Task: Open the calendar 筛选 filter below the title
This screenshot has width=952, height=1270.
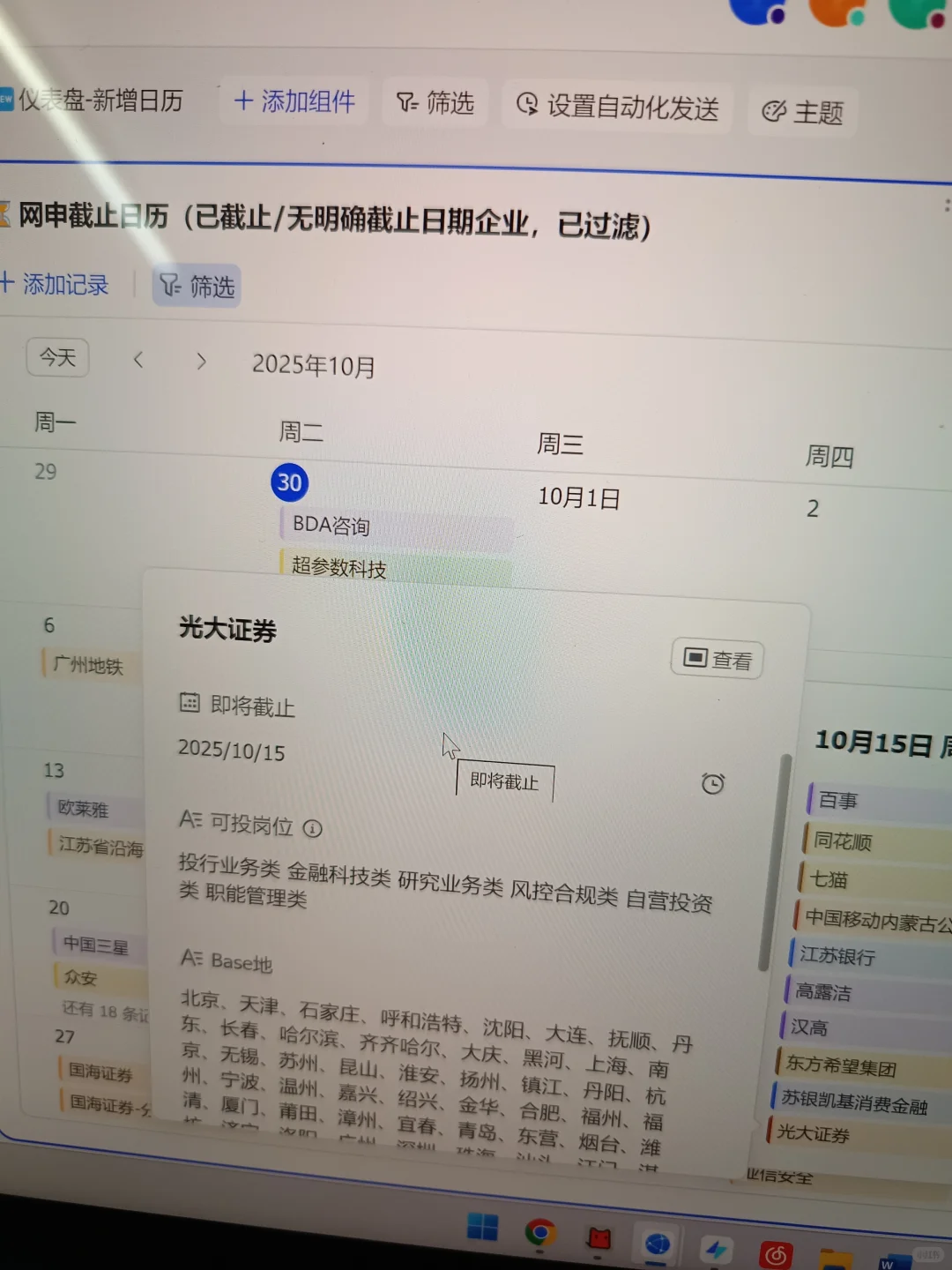Action: coord(197,287)
